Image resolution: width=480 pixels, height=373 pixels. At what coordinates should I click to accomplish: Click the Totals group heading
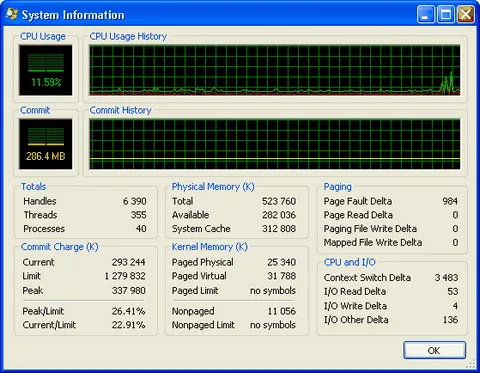click(x=33, y=187)
